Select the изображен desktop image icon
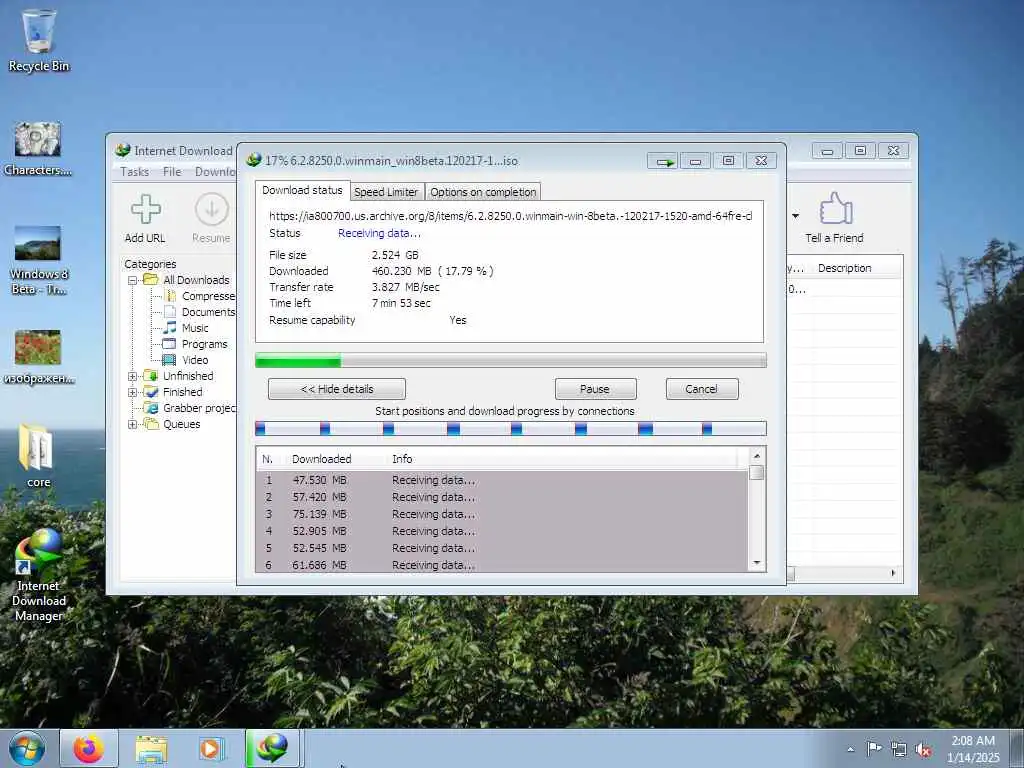Viewport: 1024px width, 768px height. point(38,357)
